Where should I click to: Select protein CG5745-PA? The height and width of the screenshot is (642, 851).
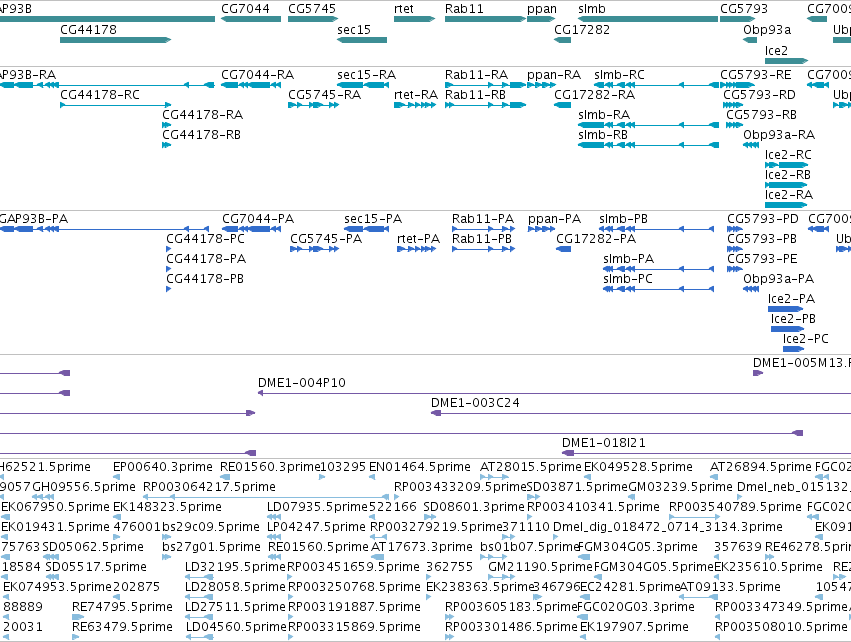(326, 239)
